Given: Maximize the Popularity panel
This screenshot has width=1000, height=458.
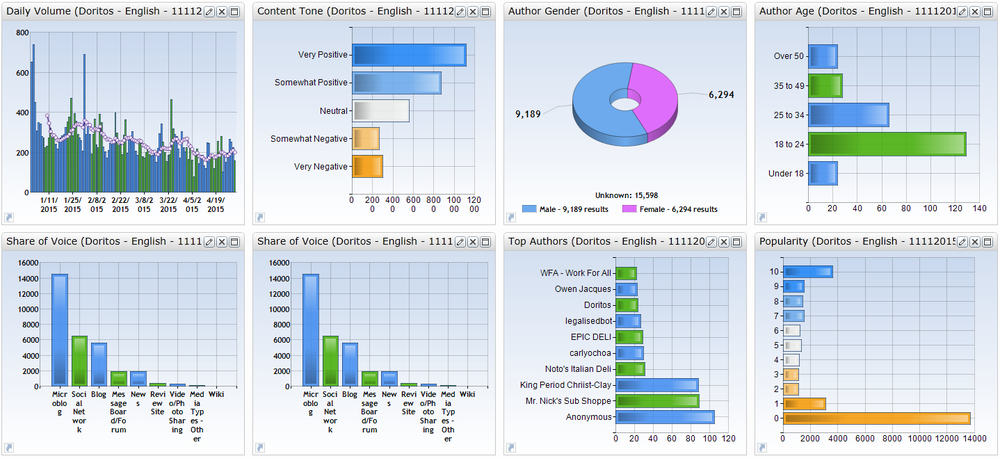Looking at the screenshot, I should [988, 242].
